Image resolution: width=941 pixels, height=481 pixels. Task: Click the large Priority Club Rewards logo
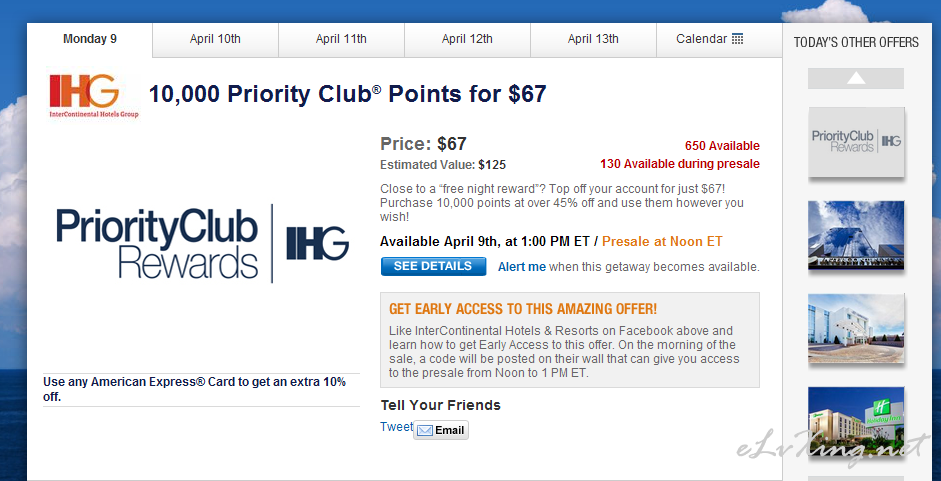point(202,243)
